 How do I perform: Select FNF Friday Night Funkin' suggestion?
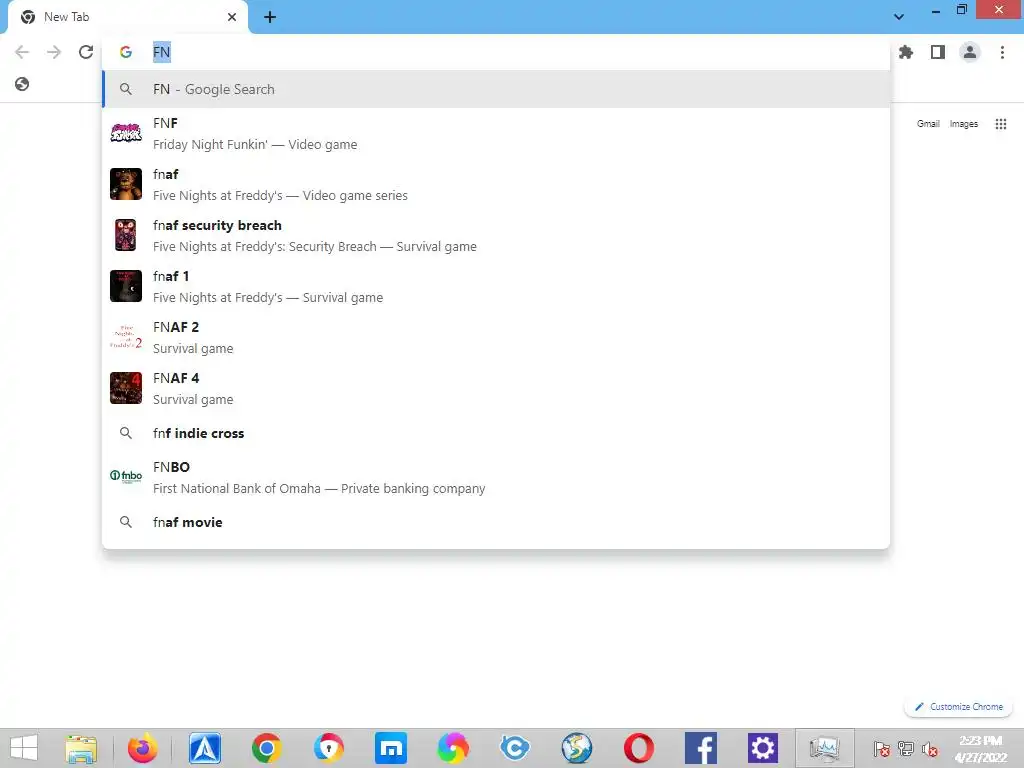[496, 133]
